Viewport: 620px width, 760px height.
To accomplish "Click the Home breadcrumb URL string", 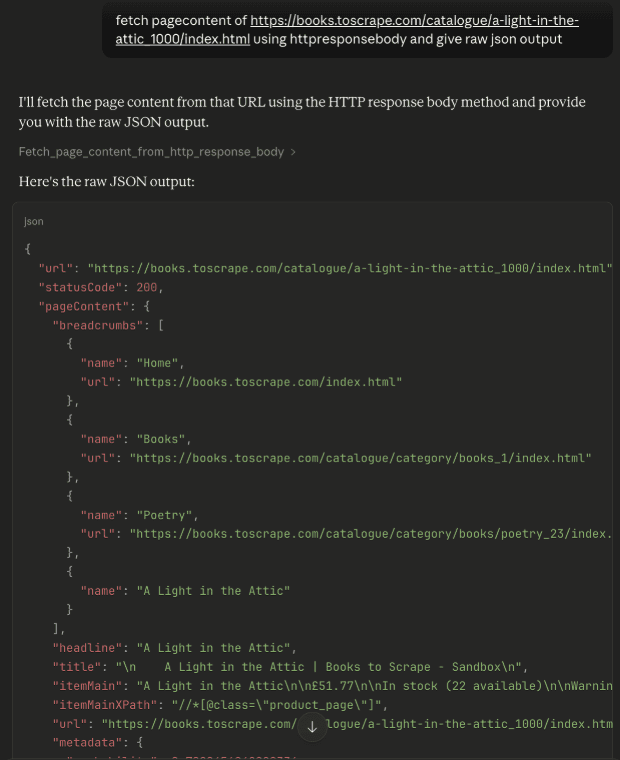I will [x=265, y=382].
